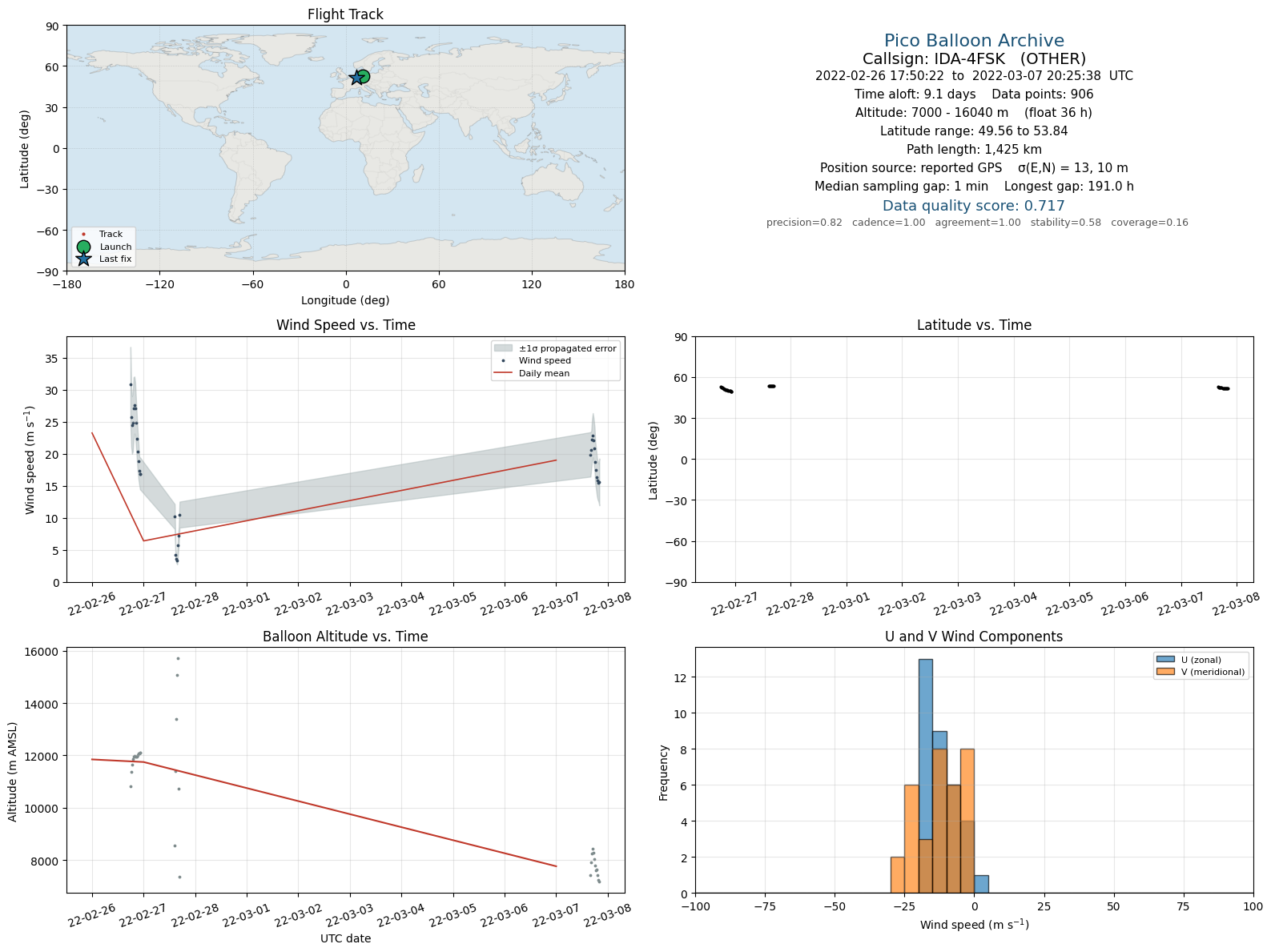This screenshot has width=1271, height=952.
Task: Click the green Launch marker in the map legend
Action: [83, 247]
